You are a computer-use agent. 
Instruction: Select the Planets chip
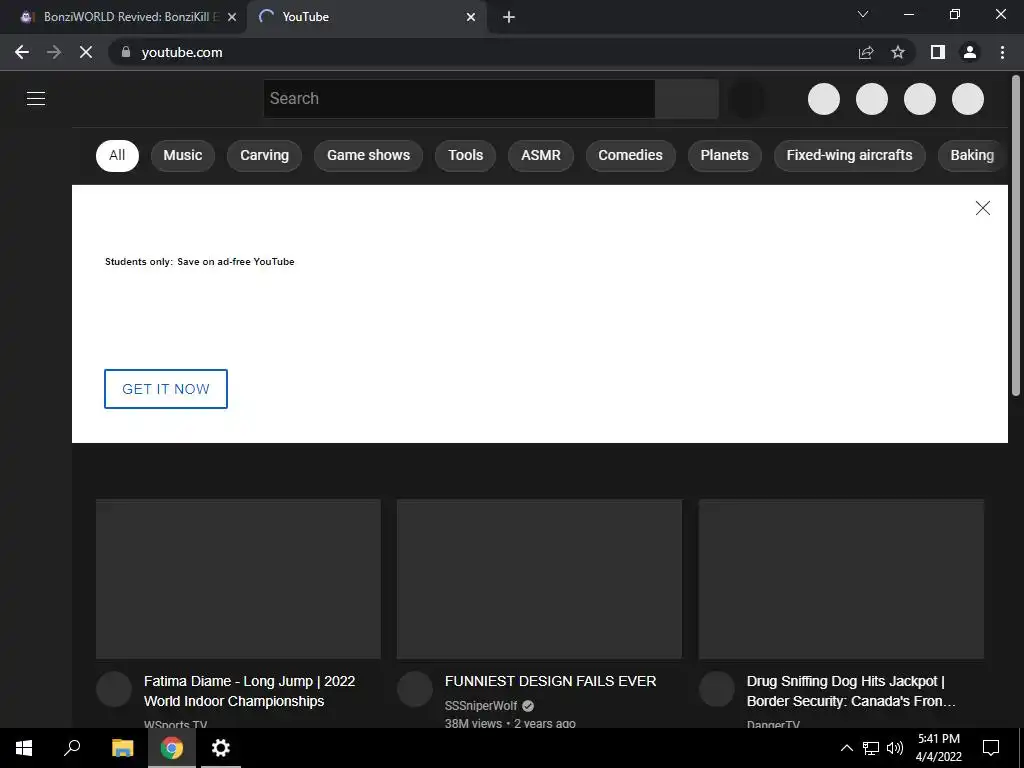724,155
